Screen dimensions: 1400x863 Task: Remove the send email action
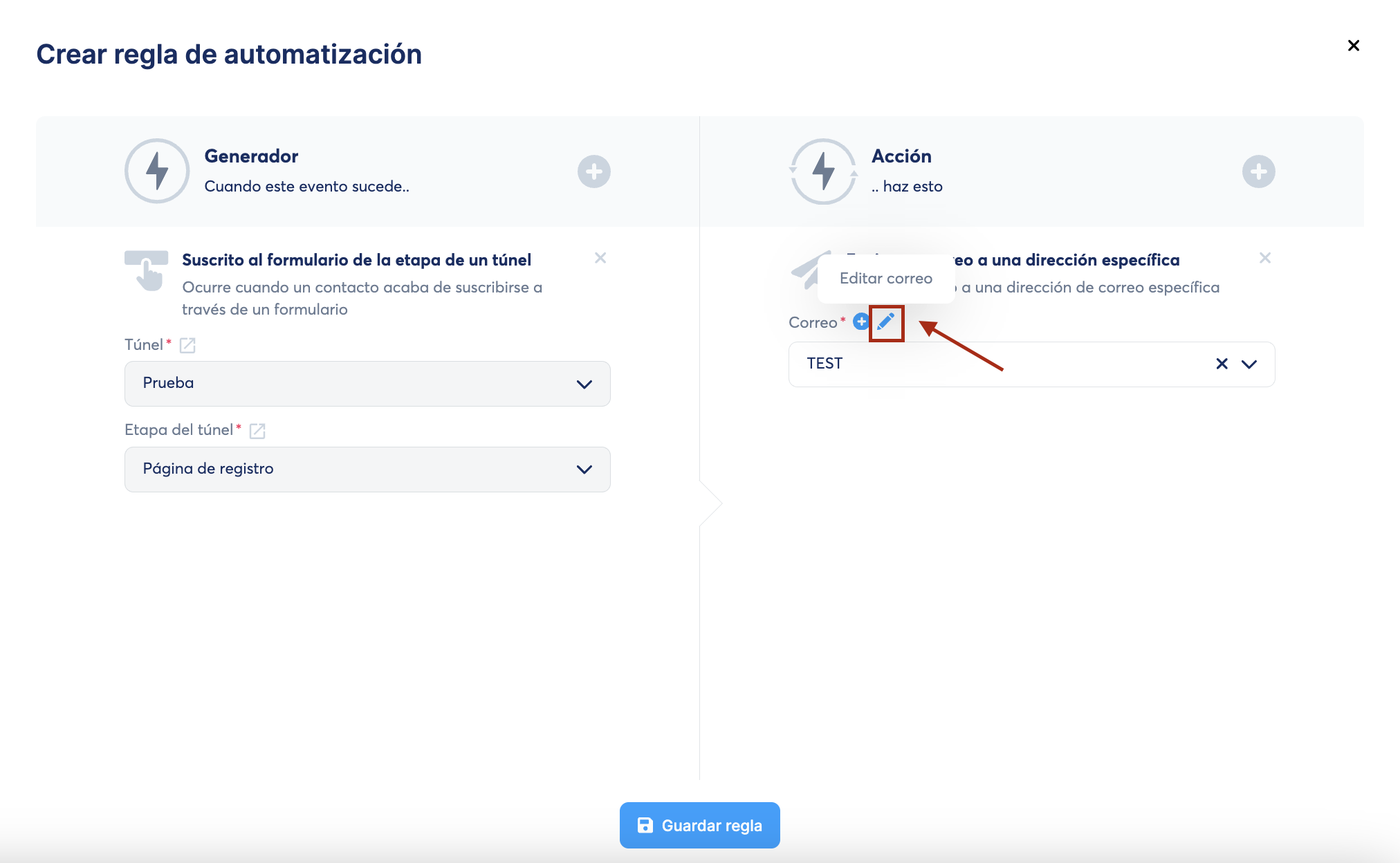click(x=1265, y=258)
